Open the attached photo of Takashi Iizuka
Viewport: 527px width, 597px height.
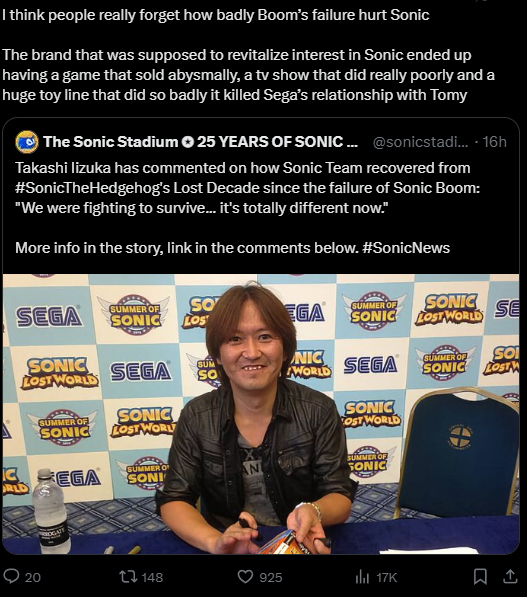(x=261, y=414)
